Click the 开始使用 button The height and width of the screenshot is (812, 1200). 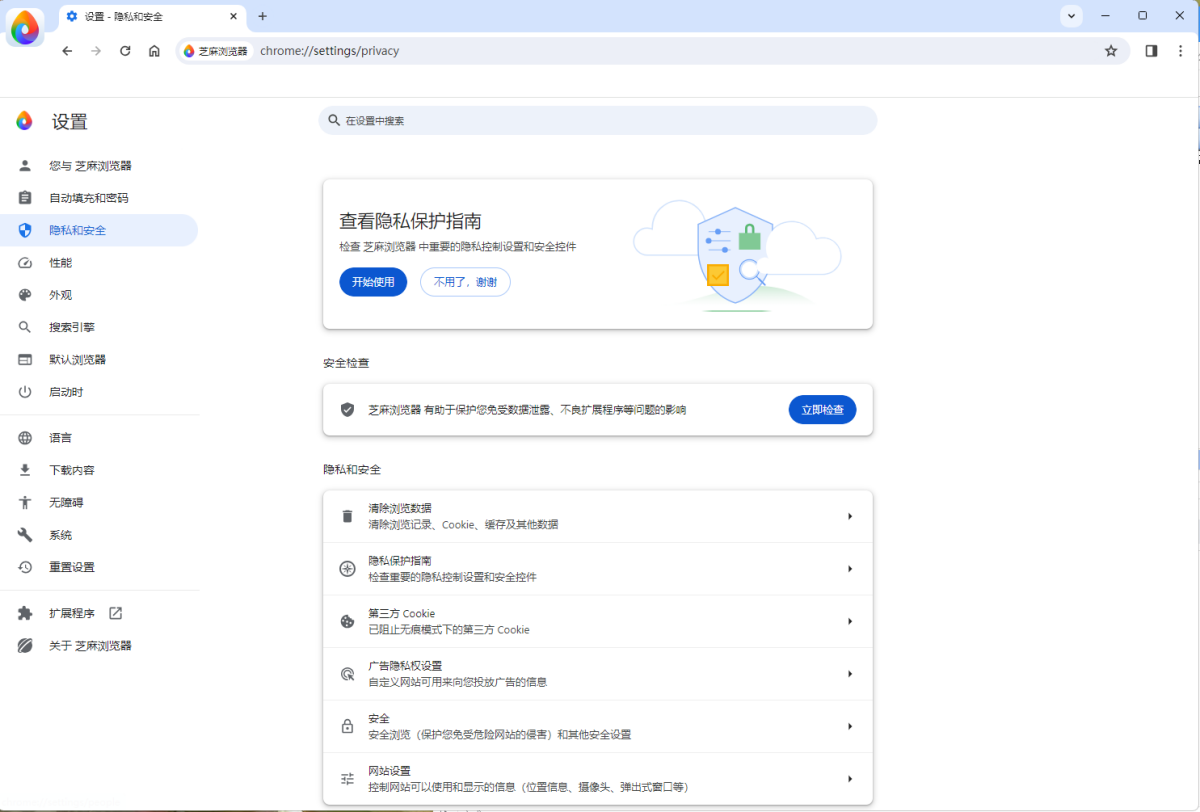coord(373,282)
